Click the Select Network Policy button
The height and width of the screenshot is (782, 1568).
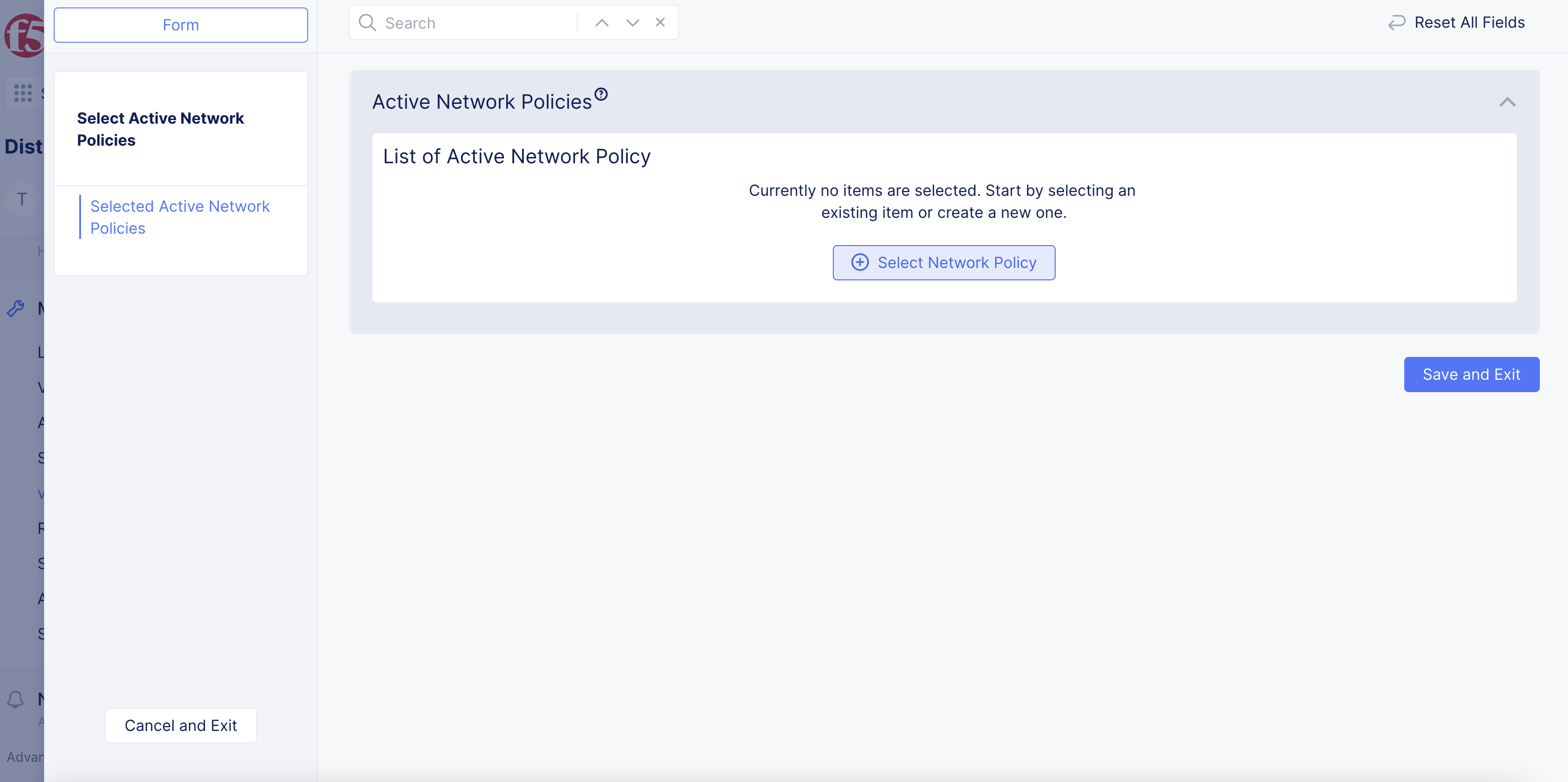pyautogui.click(x=944, y=262)
